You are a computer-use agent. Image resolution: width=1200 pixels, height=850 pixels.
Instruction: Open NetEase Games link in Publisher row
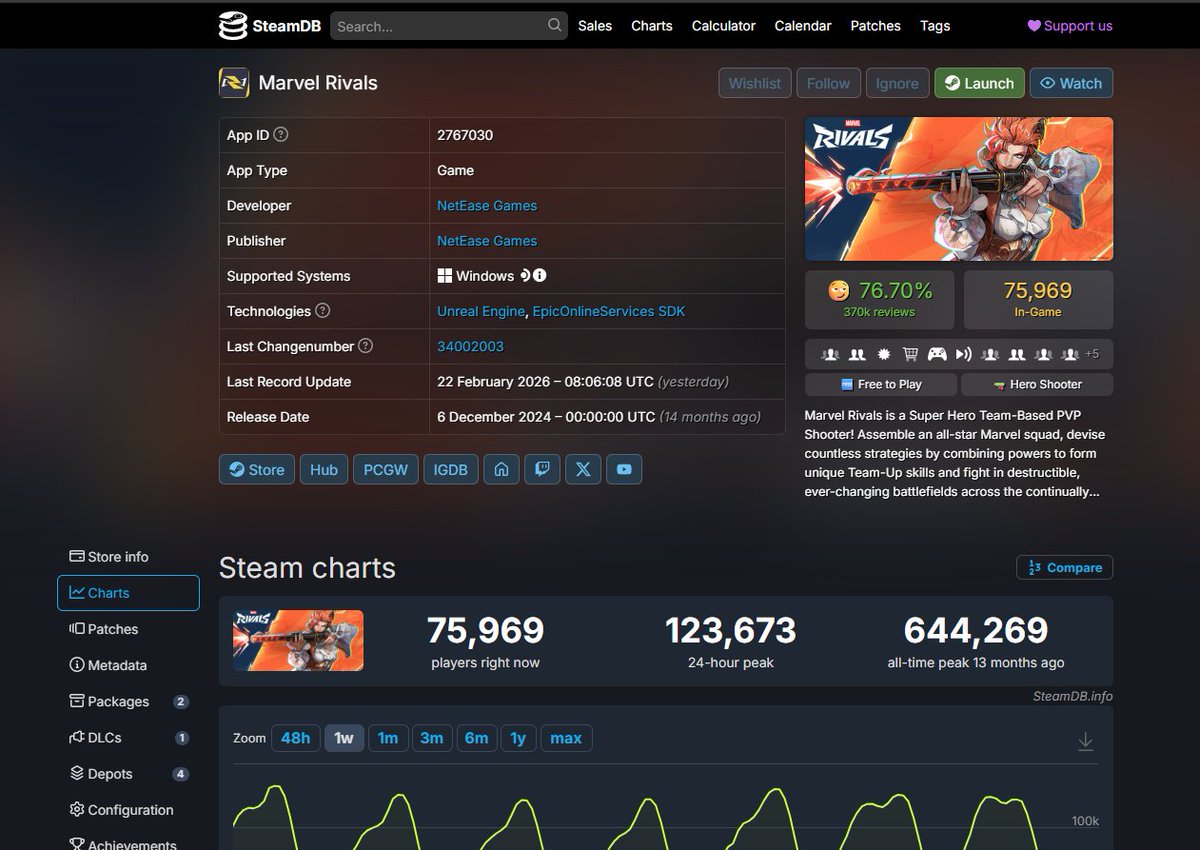[x=487, y=240]
